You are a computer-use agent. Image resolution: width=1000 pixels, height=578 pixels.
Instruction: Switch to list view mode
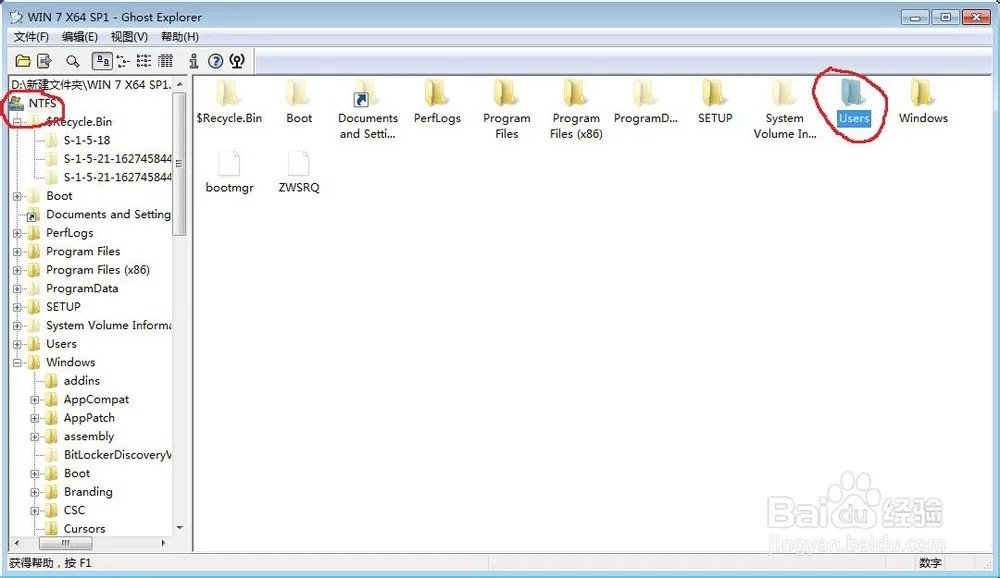[x=144, y=61]
